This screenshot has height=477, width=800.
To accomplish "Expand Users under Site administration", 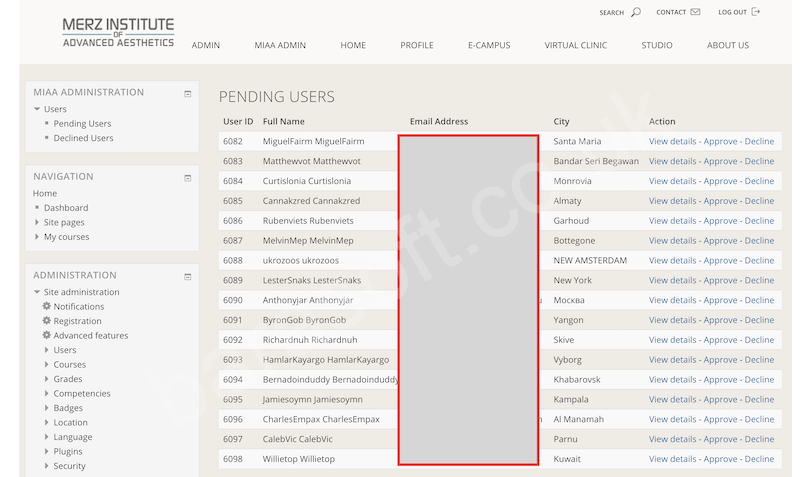I will tap(46, 350).
